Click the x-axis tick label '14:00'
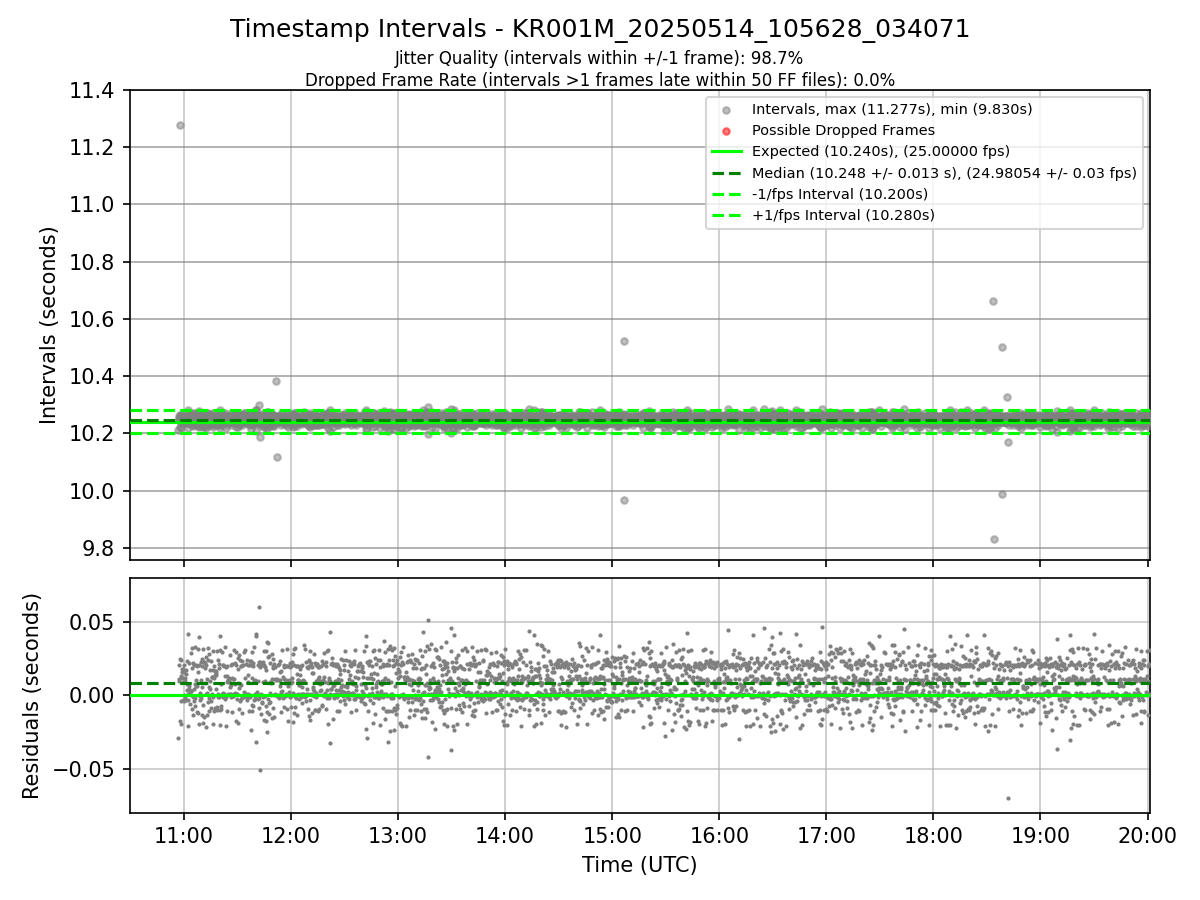1200x900 pixels. pyautogui.click(x=505, y=835)
